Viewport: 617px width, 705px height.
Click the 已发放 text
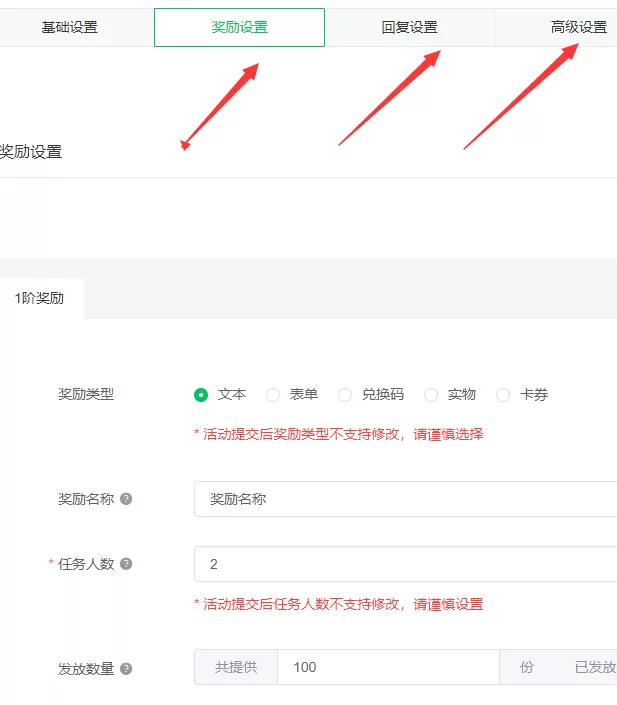click(595, 667)
